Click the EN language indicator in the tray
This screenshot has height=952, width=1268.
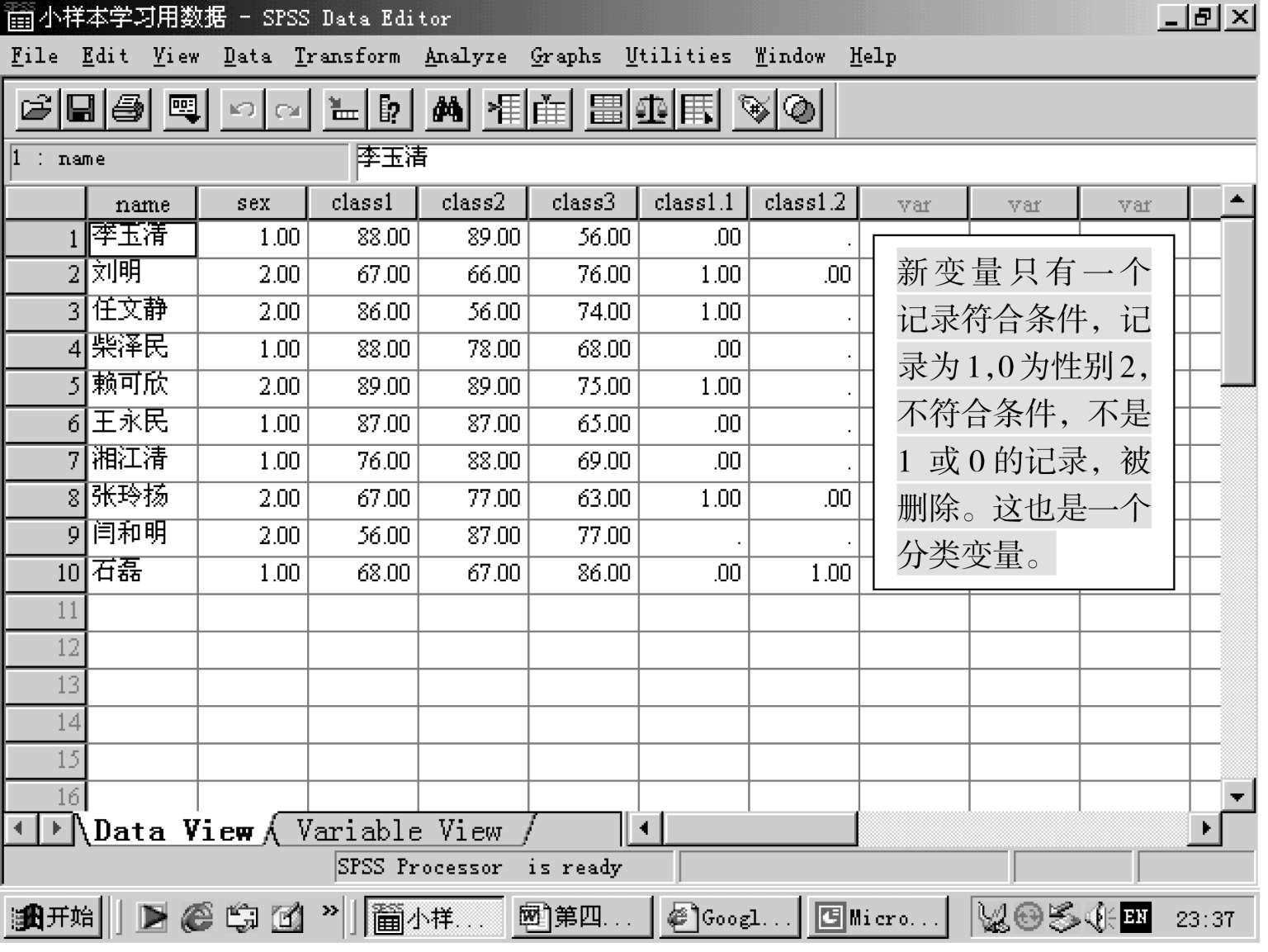click(x=1135, y=916)
